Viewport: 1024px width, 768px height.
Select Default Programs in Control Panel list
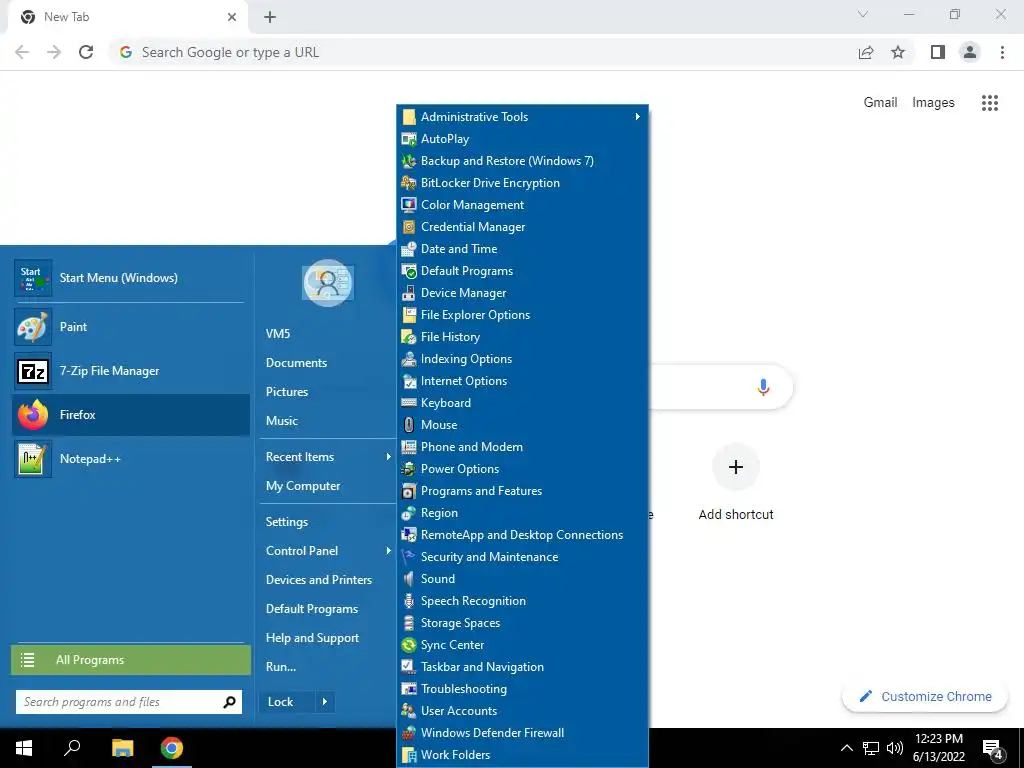click(522, 271)
